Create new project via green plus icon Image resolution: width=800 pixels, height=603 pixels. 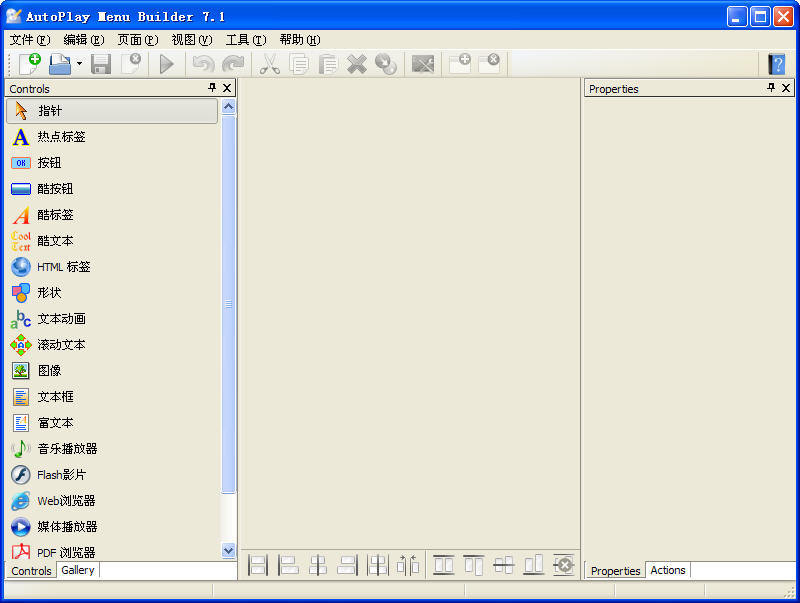pyautogui.click(x=29, y=63)
